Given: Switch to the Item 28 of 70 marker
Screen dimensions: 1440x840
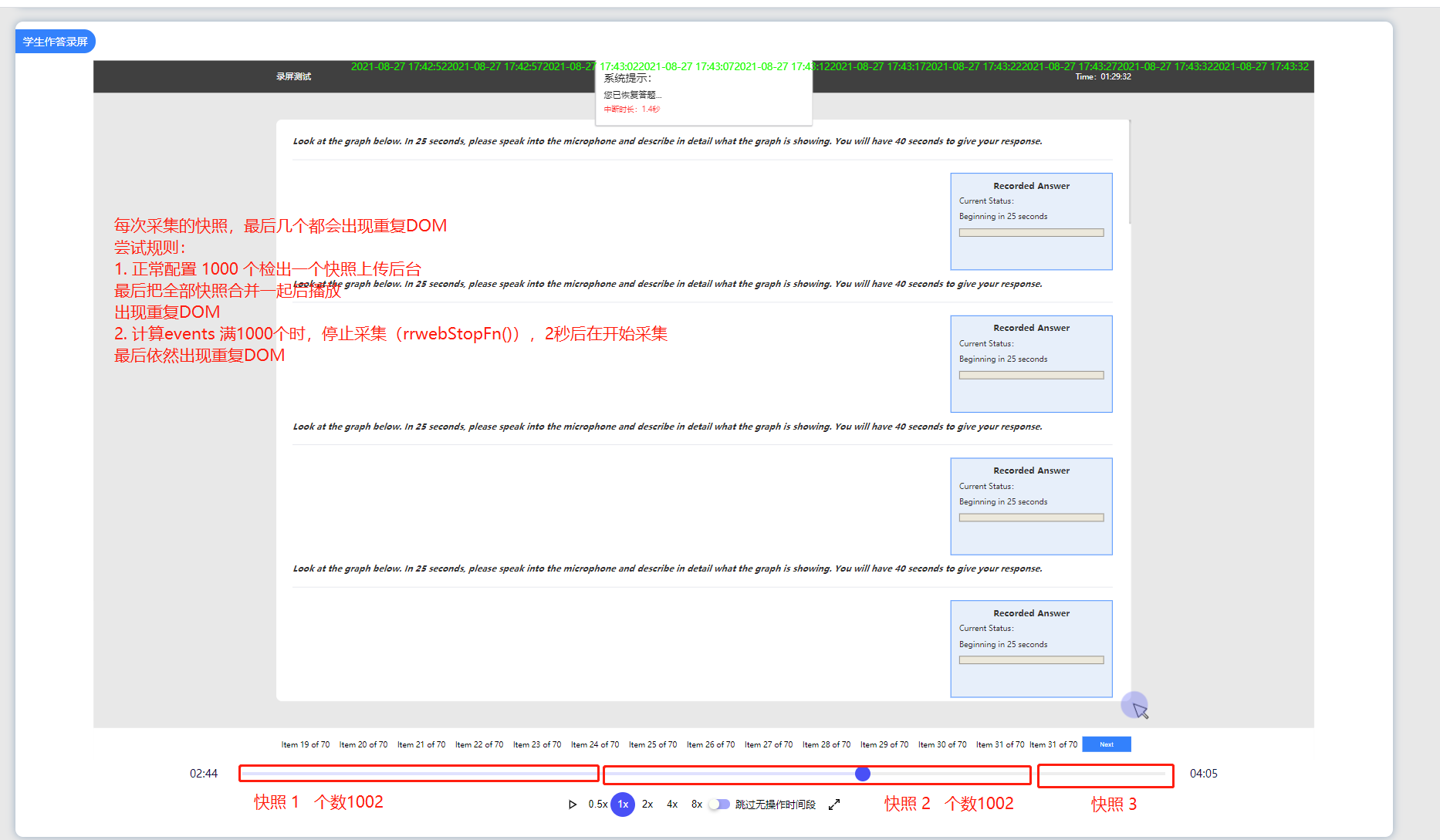Looking at the screenshot, I should point(826,744).
